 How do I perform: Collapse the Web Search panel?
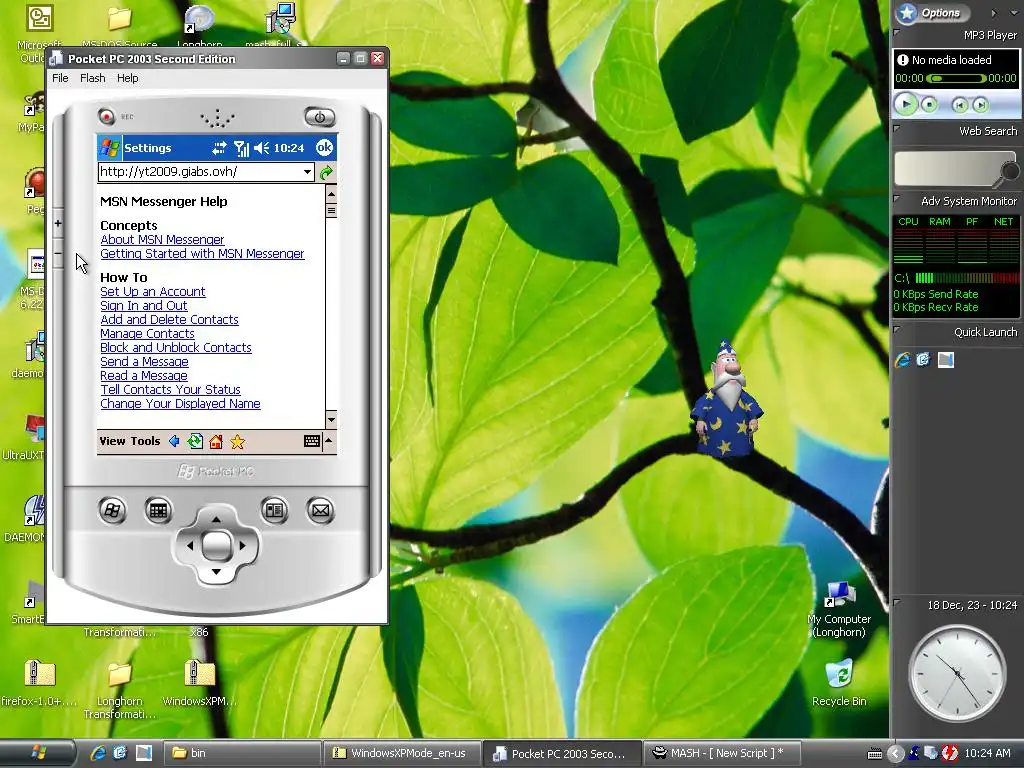(x=897, y=129)
